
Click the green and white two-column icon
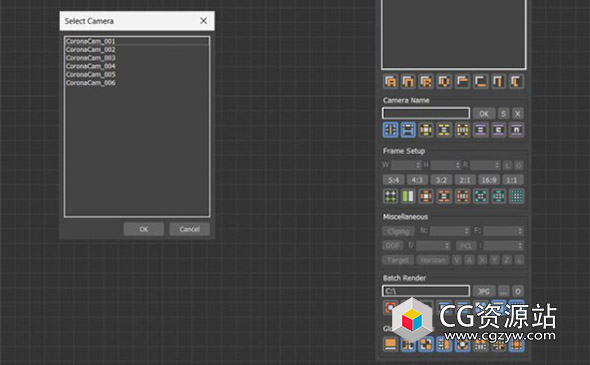click(408, 196)
